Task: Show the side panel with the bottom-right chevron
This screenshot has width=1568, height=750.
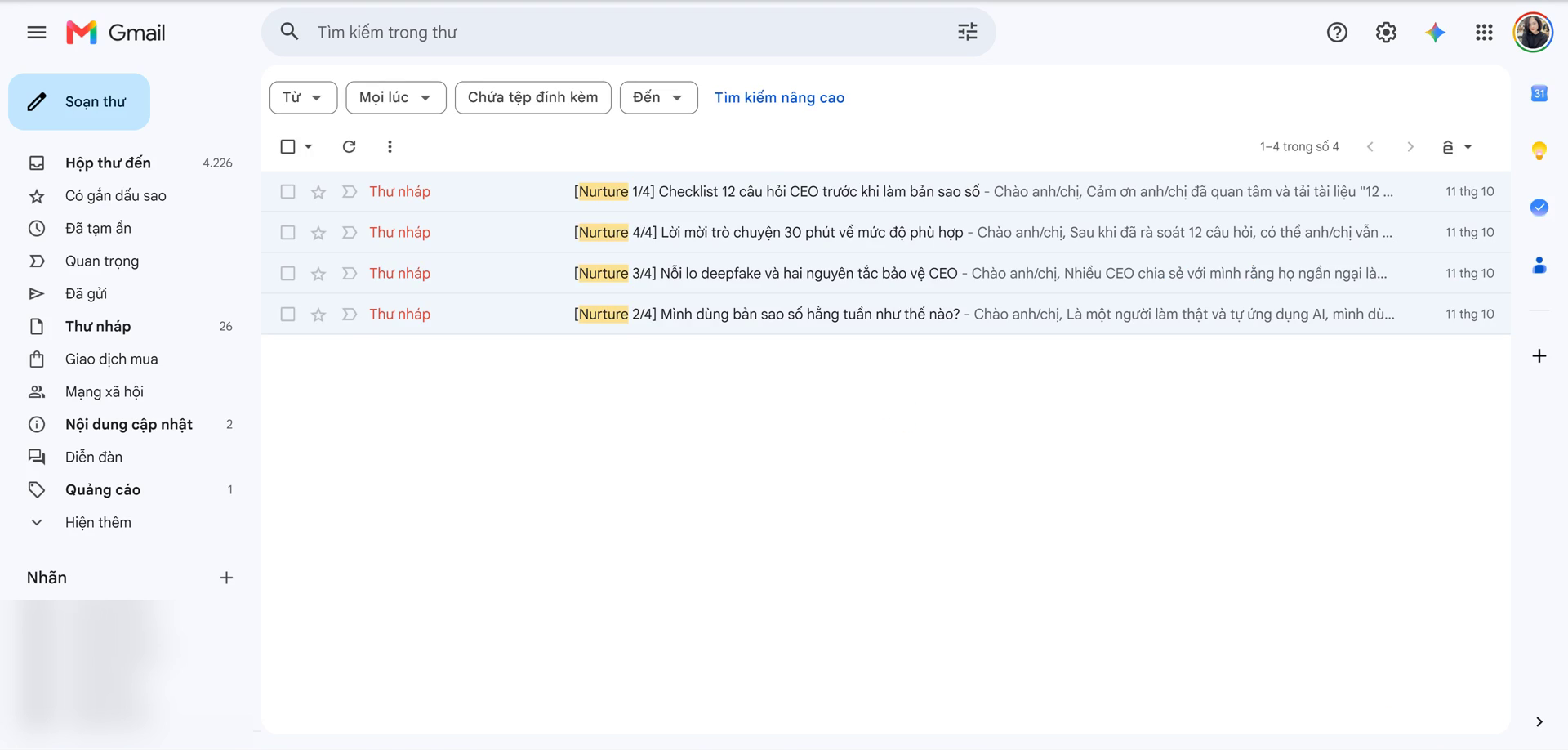Action: pyautogui.click(x=1539, y=721)
